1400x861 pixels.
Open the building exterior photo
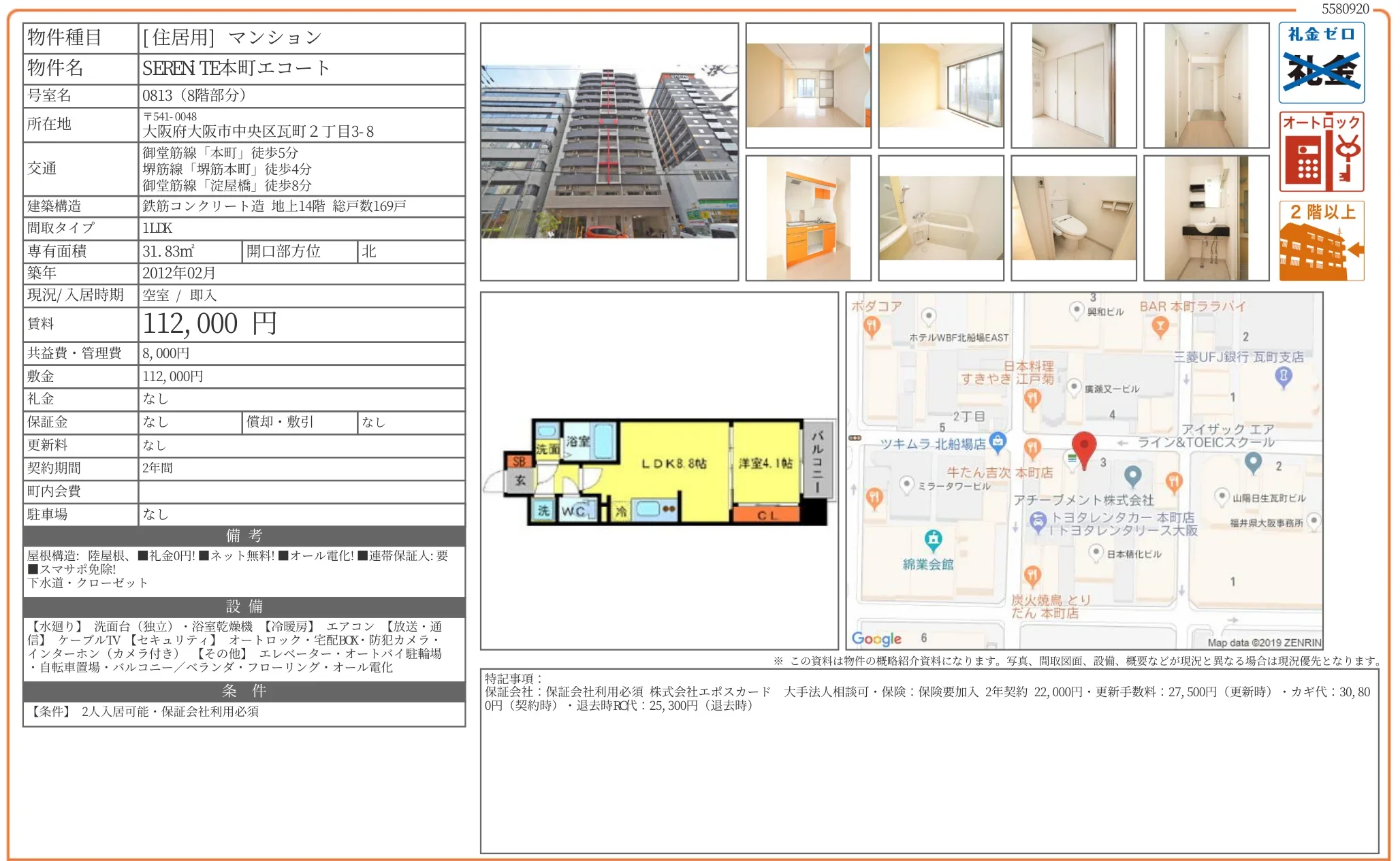click(x=609, y=152)
